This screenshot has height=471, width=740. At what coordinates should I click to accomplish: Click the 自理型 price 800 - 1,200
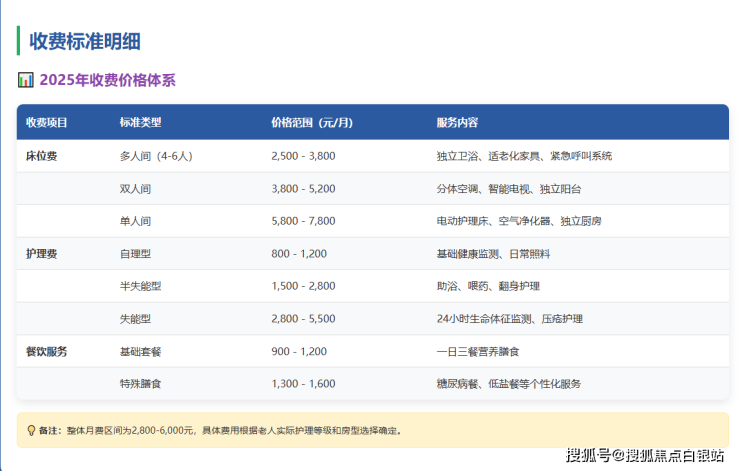(x=298, y=254)
